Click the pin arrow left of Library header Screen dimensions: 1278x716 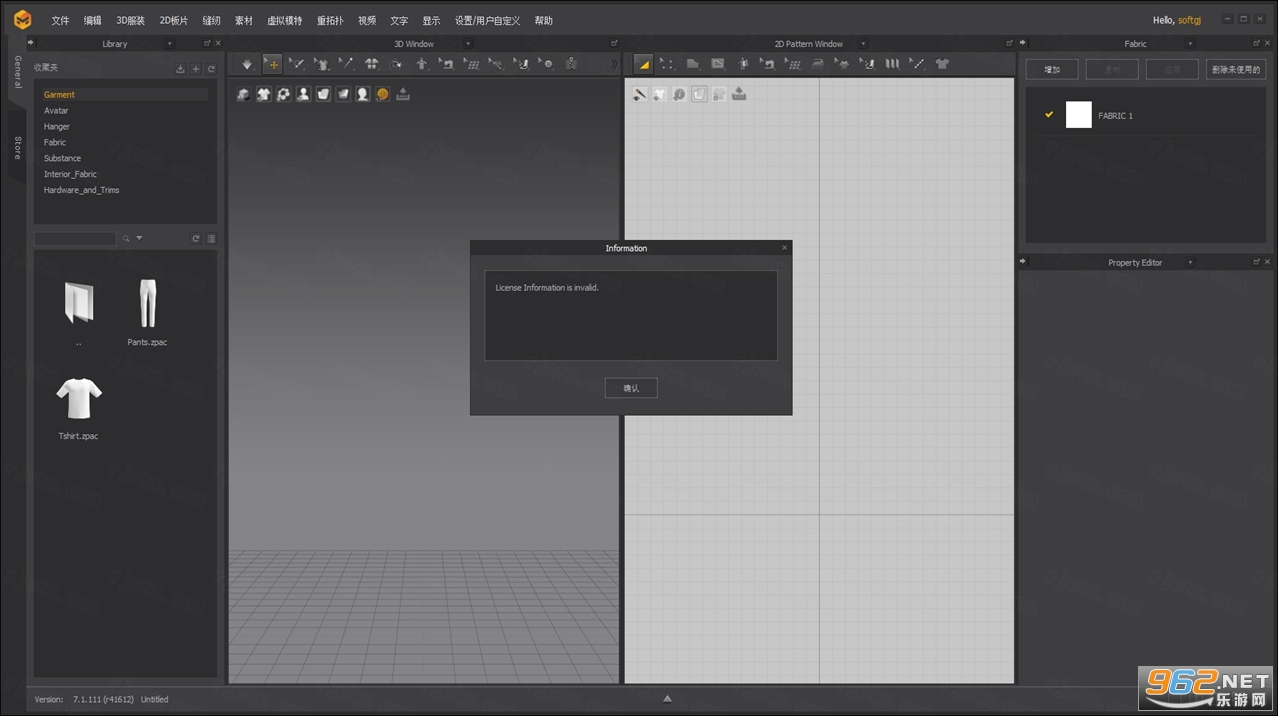point(31,43)
